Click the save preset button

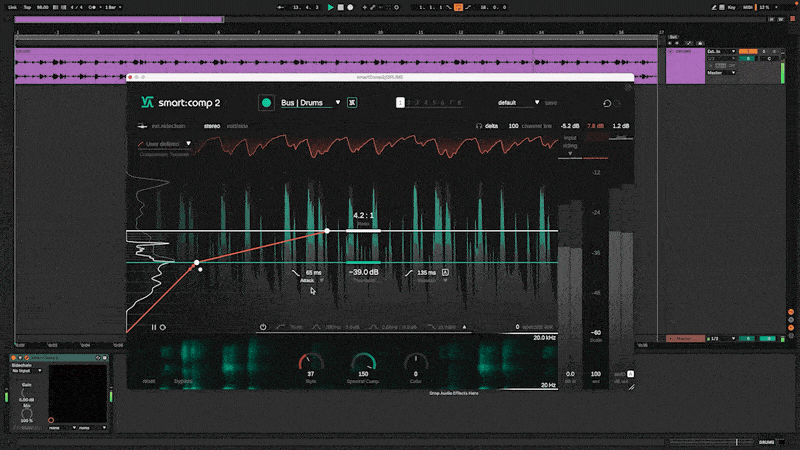pyautogui.click(x=551, y=103)
